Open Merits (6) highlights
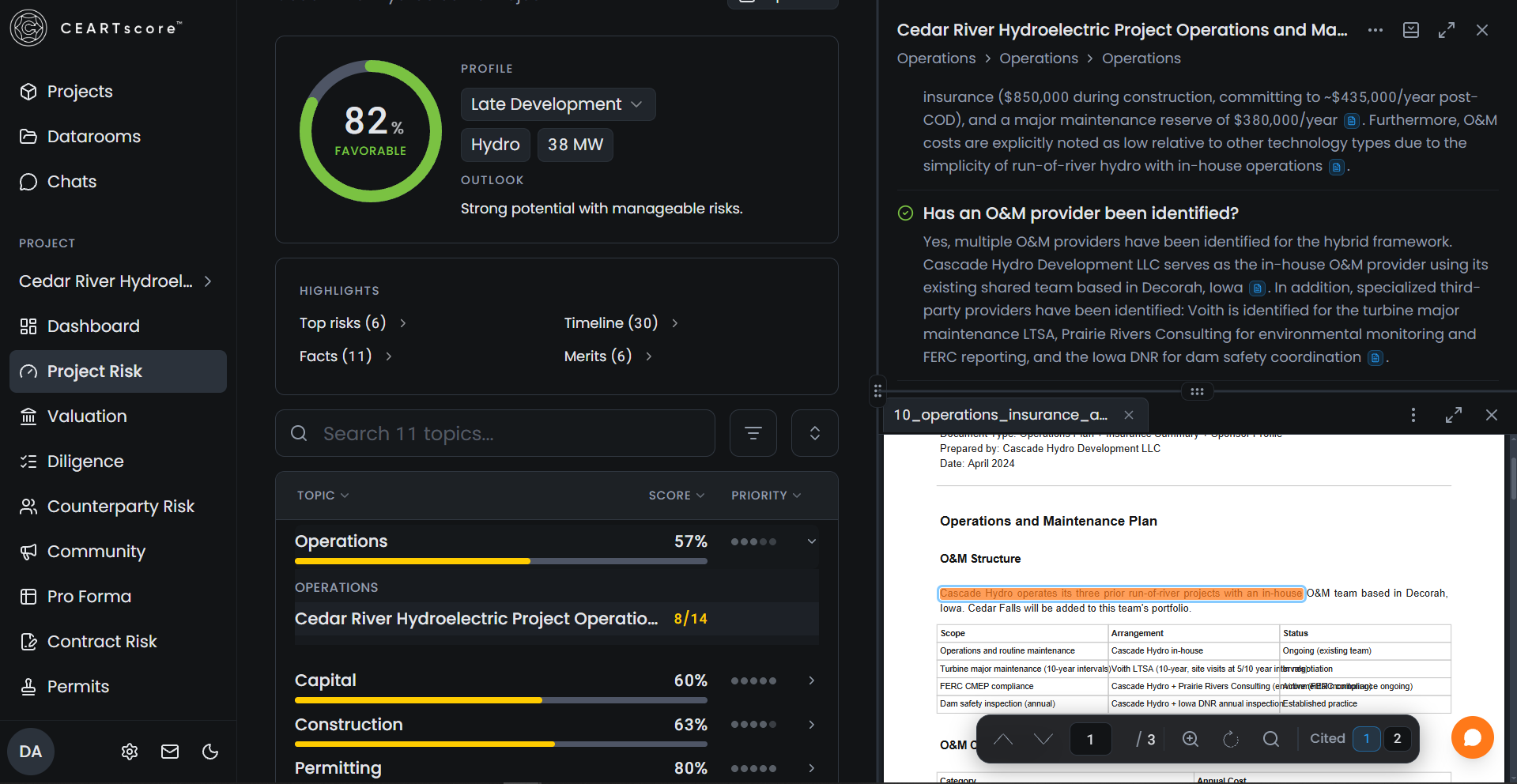Image resolution: width=1517 pixels, height=784 pixels. click(x=608, y=356)
